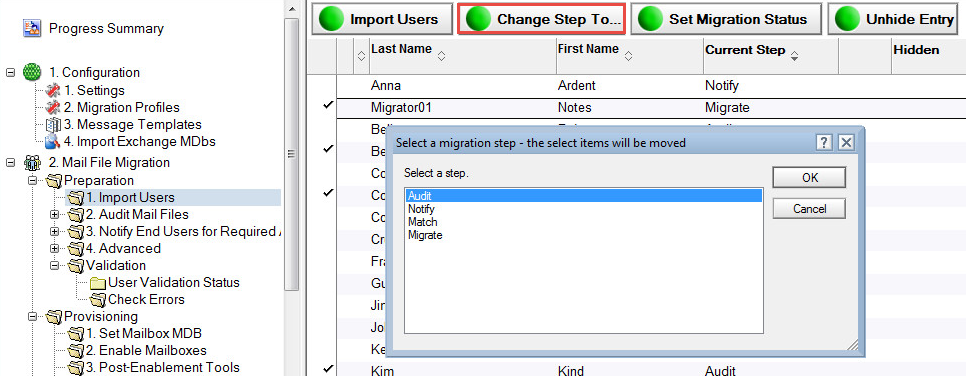Collapse the 1. Configuration tree node
This screenshot has height=376, width=966.
click(x=10, y=72)
